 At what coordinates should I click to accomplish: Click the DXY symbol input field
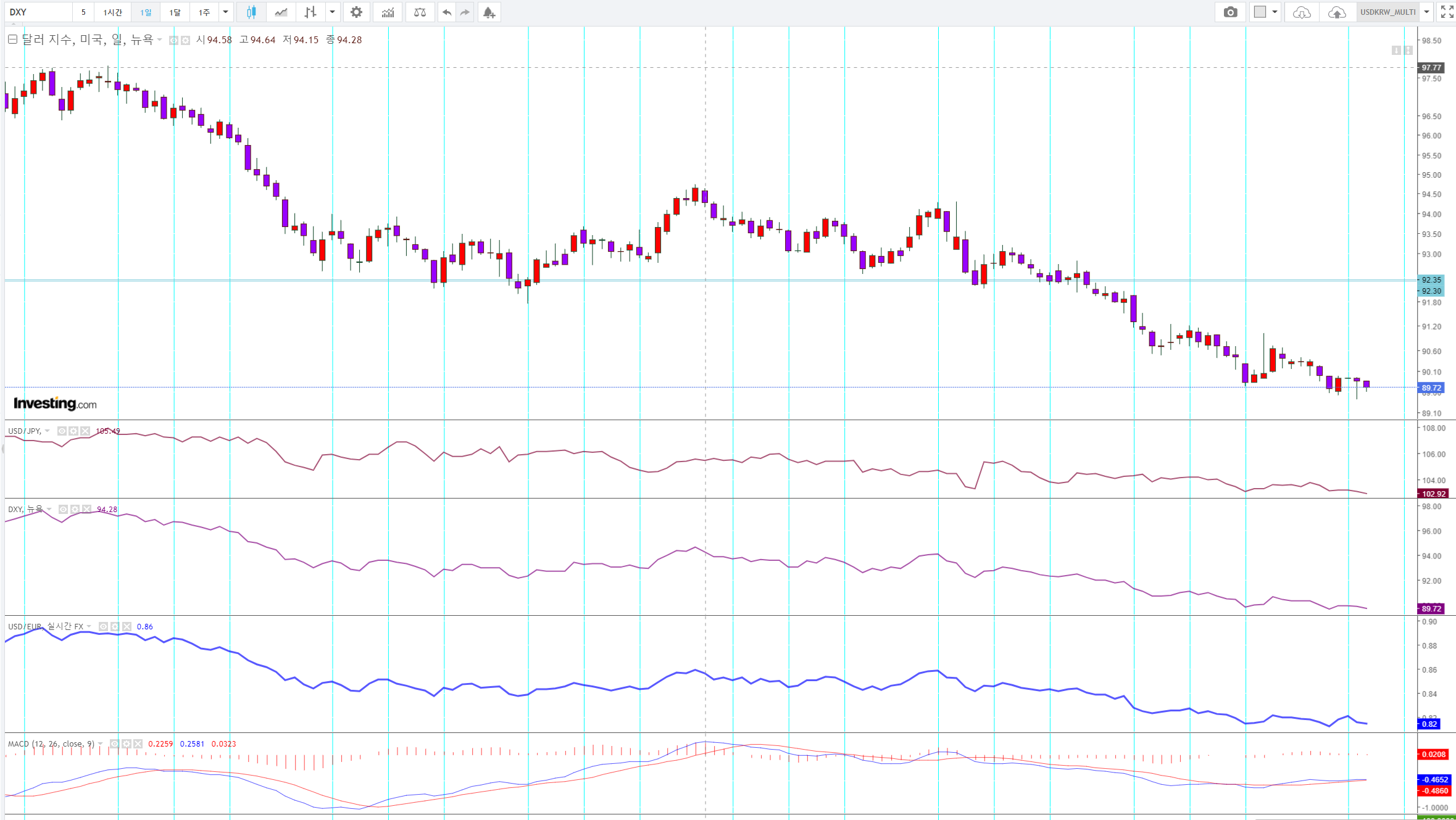38,12
